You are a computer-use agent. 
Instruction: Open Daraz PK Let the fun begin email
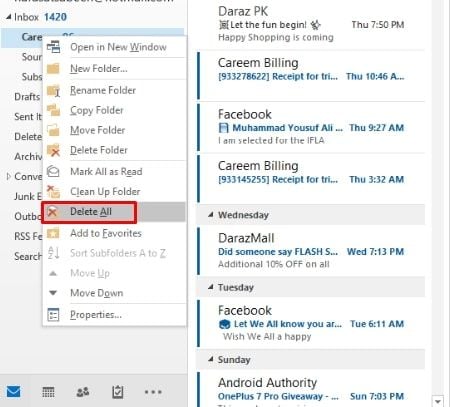tap(311, 24)
